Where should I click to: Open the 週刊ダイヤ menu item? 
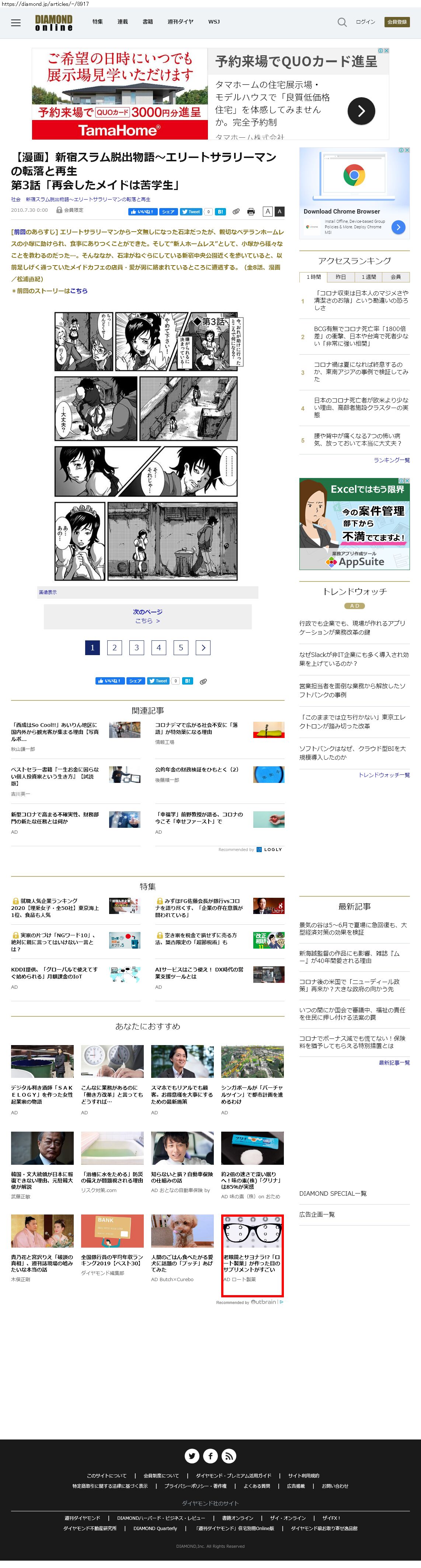pos(180,22)
